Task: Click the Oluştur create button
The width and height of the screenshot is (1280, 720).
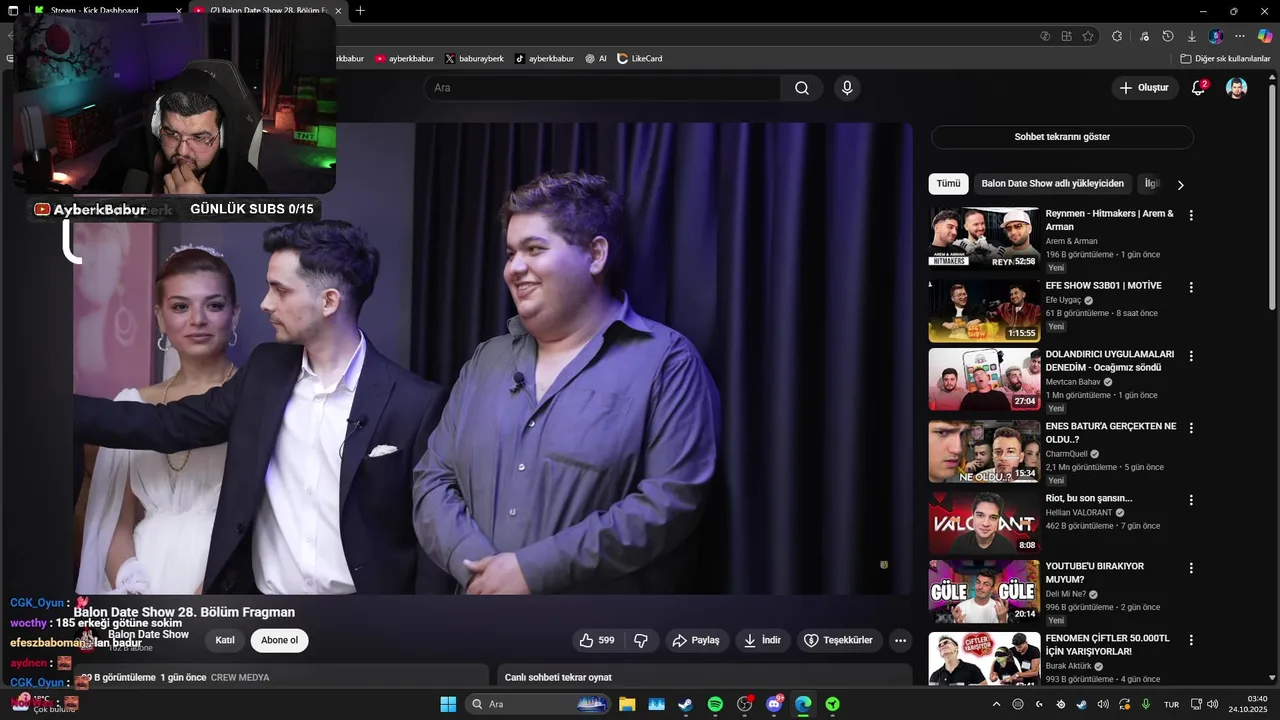Action: pyautogui.click(x=1144, y=88)
